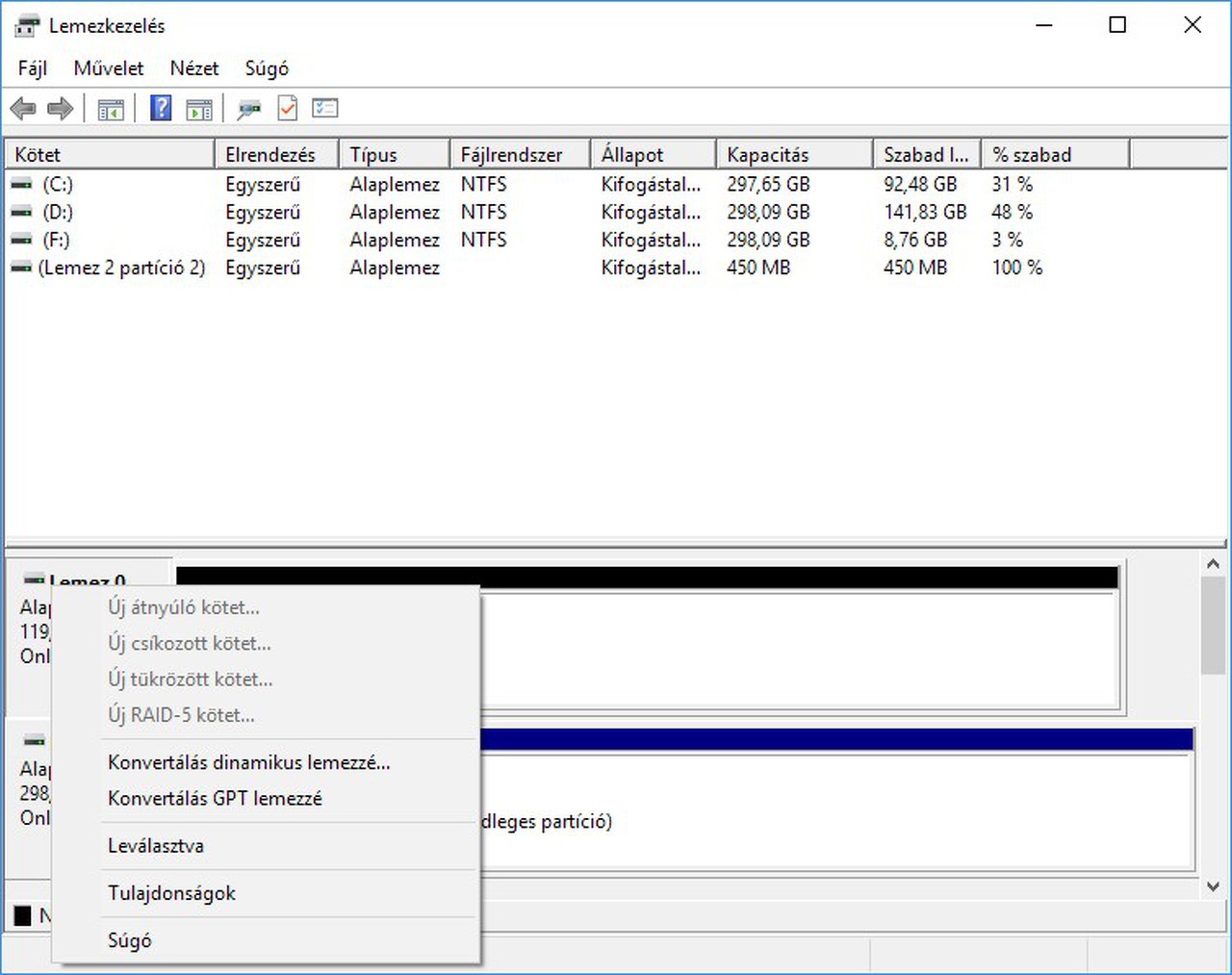This screenshot has height=975, width=1232.
Task: Select the blue-headed partition on the second disk
Action: click(836, 799)
